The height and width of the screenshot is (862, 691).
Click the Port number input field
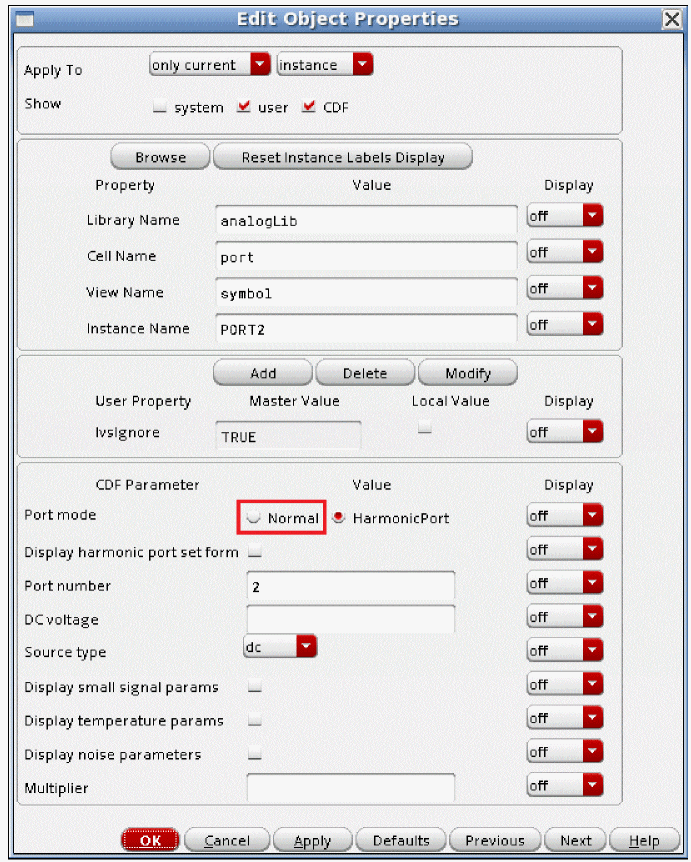click(x=351, y=586)
